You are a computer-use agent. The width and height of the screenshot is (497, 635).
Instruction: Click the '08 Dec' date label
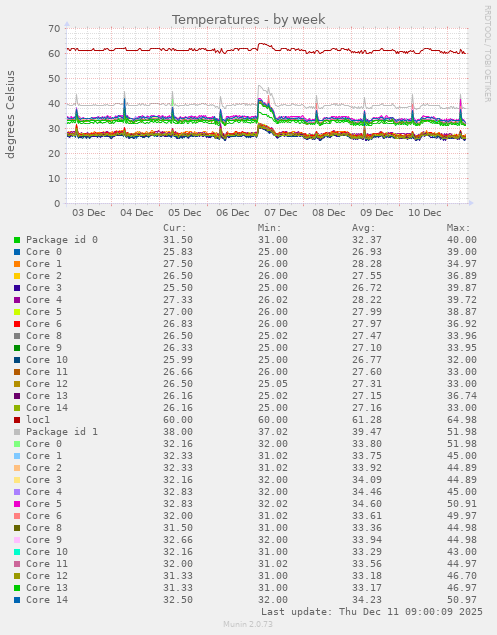[328, 213]
